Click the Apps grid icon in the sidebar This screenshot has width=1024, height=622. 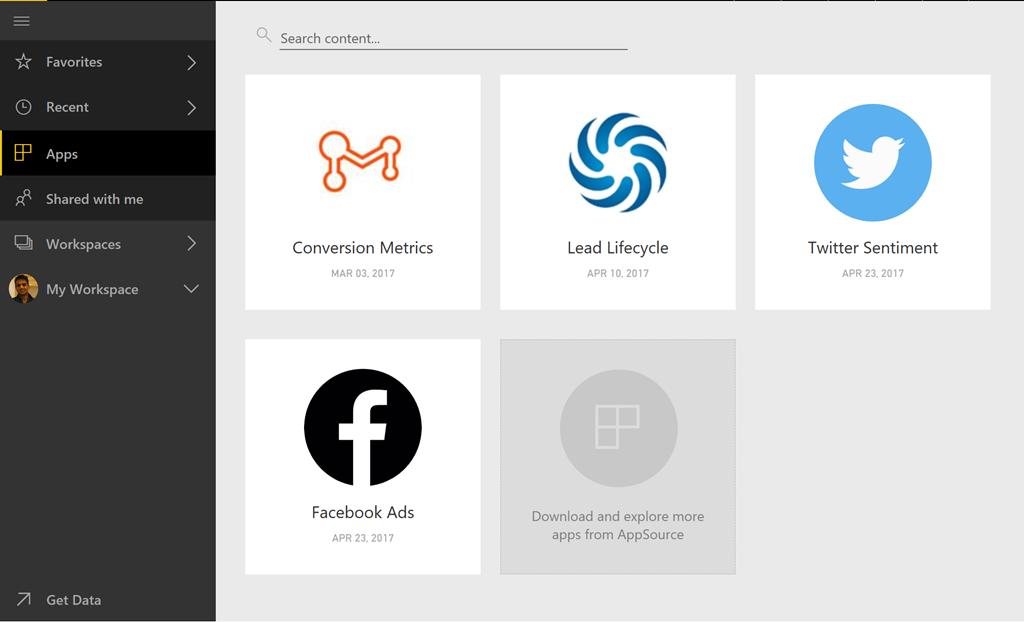pyautogui.click(x=23, y=153)
